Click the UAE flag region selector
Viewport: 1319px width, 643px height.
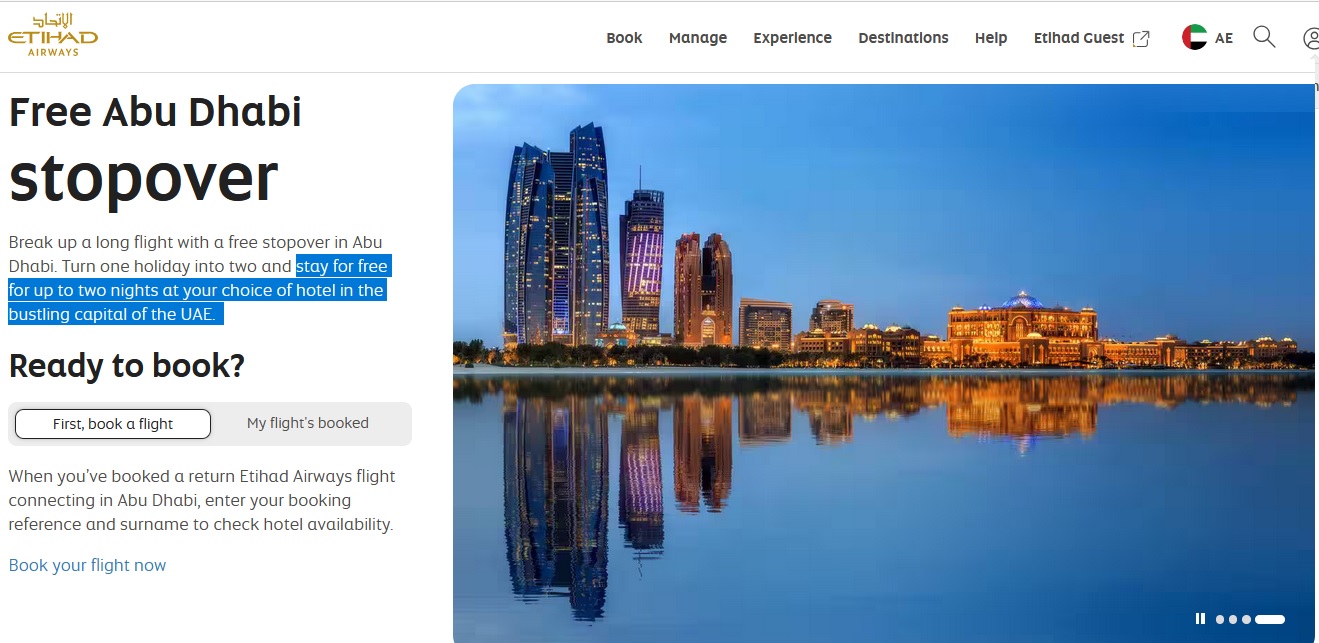click(x=1194, y=38)
